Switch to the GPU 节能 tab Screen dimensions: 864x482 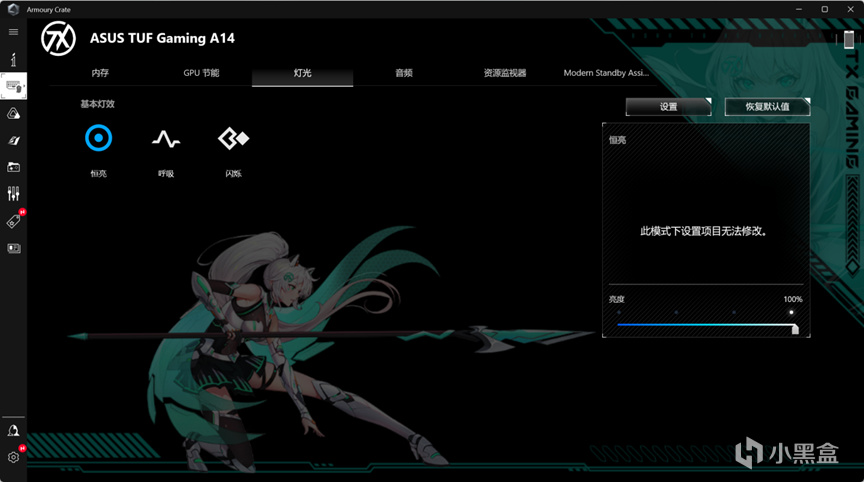[201, 73]
